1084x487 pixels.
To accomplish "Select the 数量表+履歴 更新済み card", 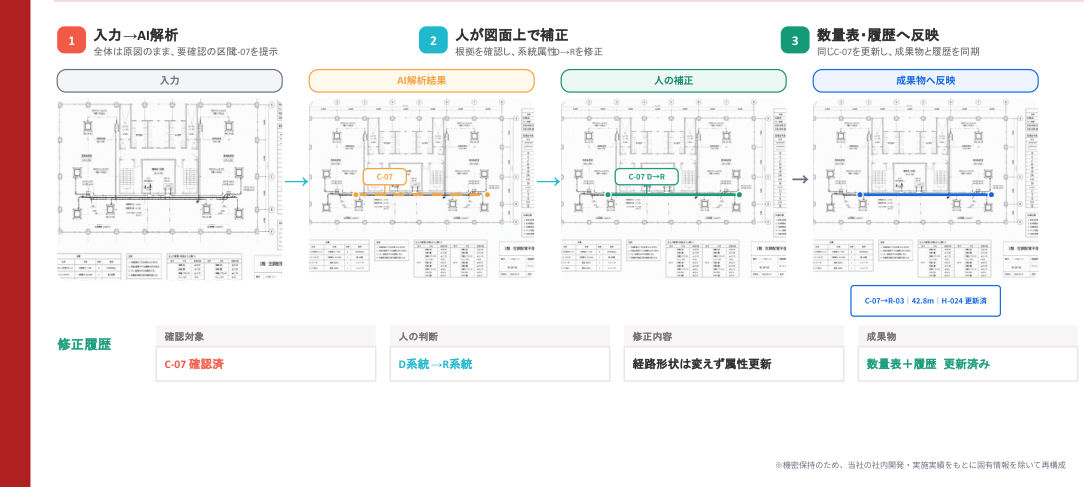I will (968, 364).
